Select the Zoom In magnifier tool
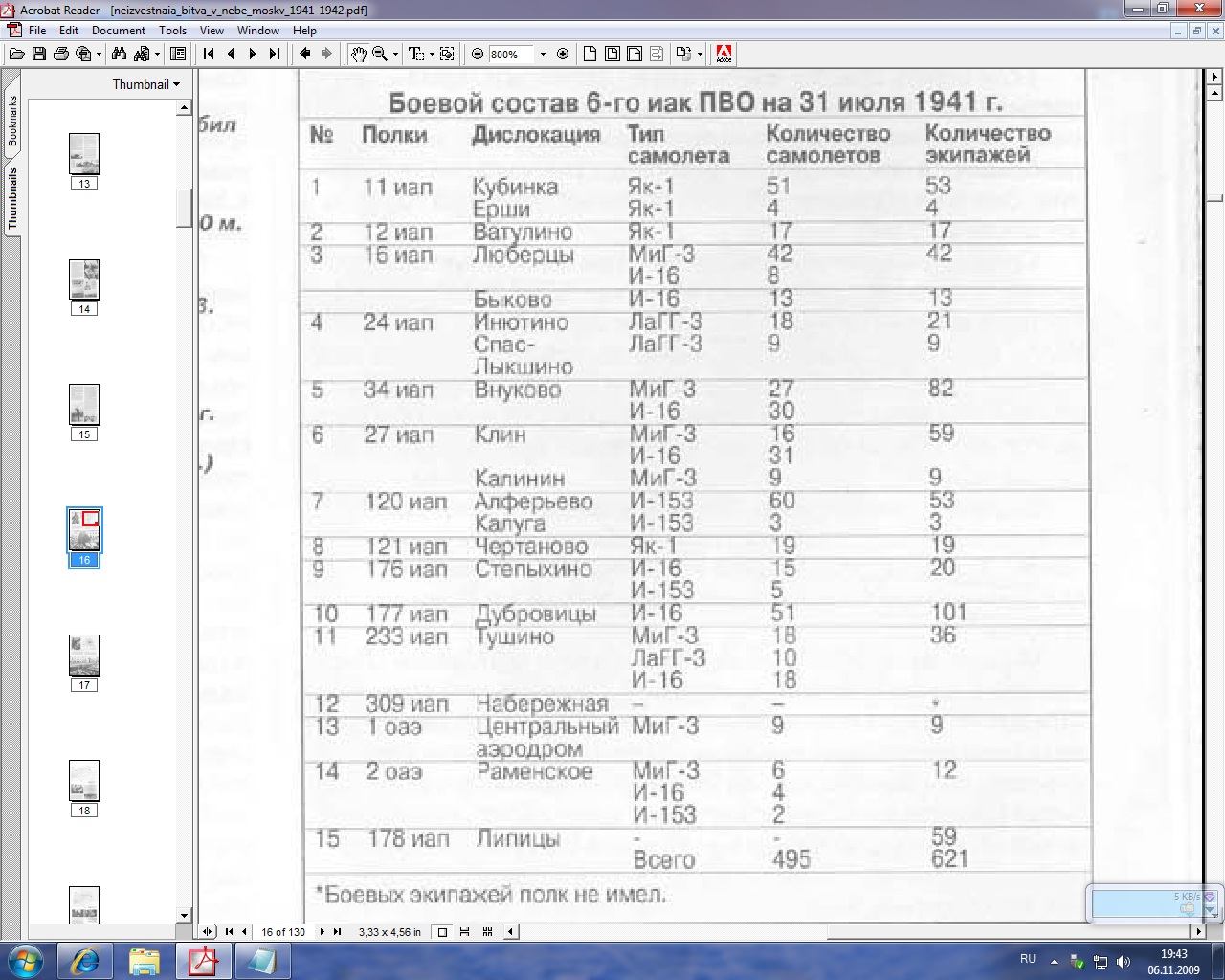 [x=380, y=55]
